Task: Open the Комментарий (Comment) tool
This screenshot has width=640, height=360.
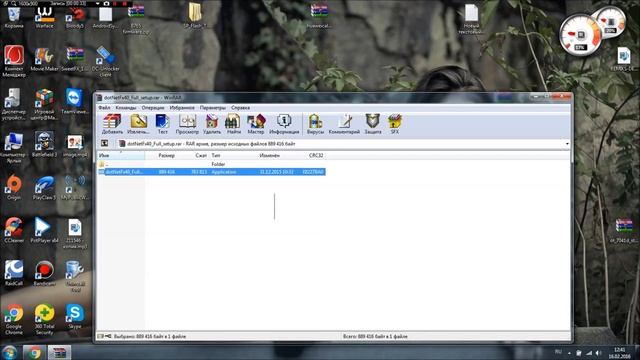Action: [x=344, y=124]
